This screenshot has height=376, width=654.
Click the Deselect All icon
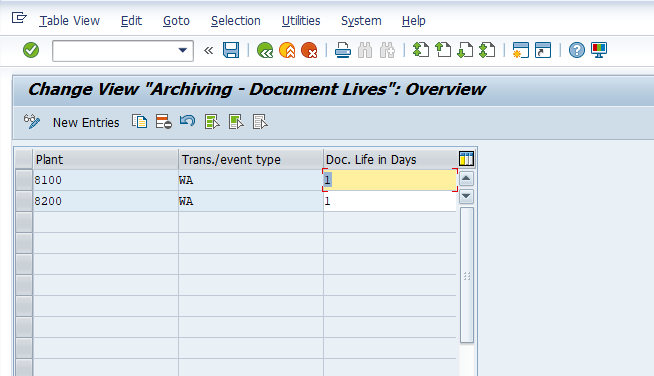[260, 122]
